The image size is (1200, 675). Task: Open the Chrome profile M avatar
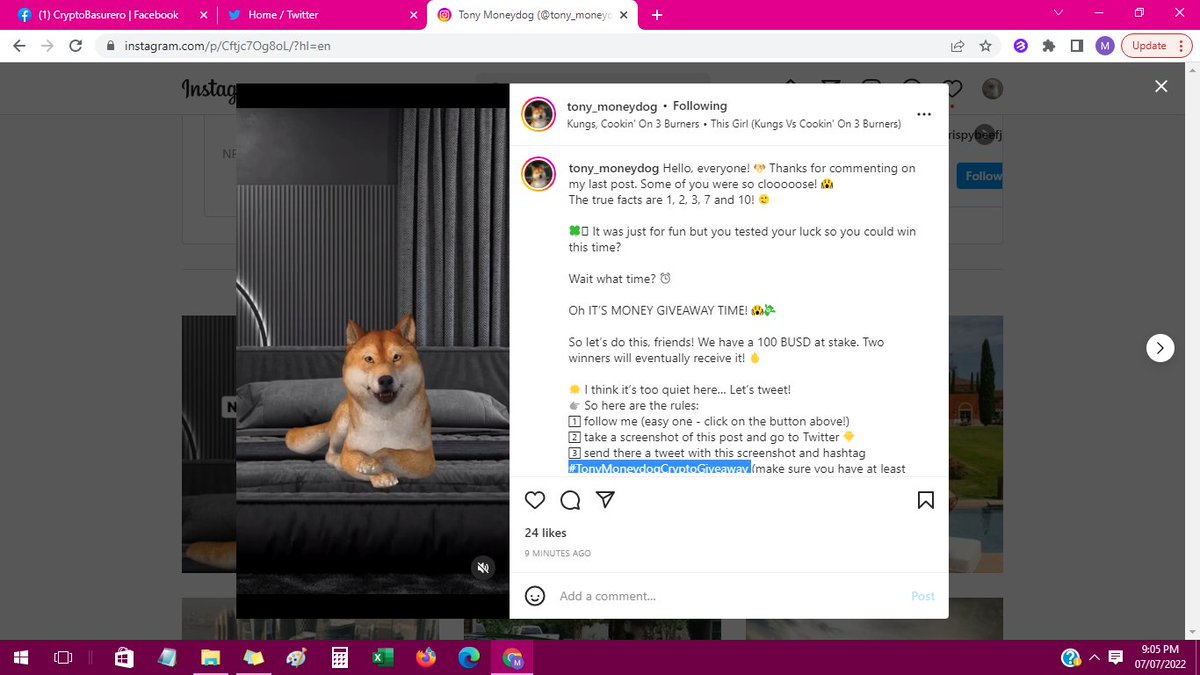click(1105, 46)
